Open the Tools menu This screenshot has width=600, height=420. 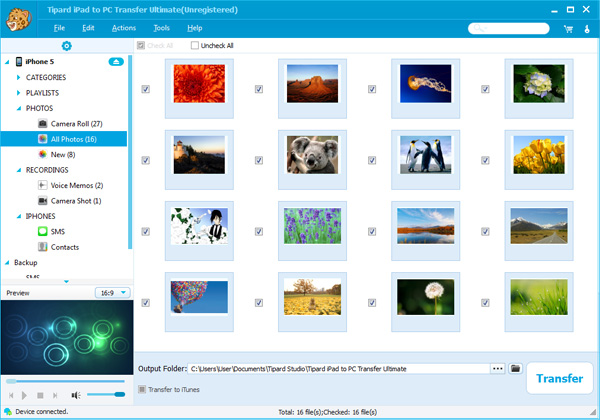point(161,28)
